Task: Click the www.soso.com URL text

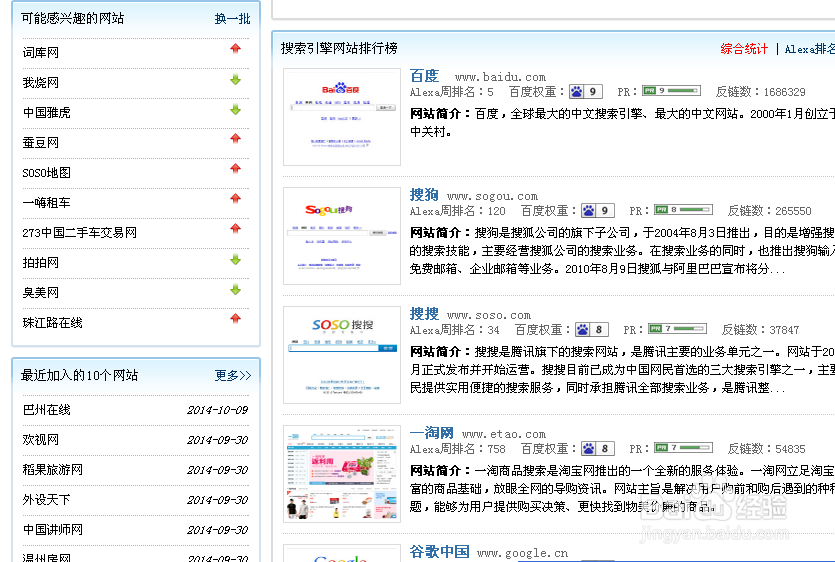Action: tap(489, 316)
